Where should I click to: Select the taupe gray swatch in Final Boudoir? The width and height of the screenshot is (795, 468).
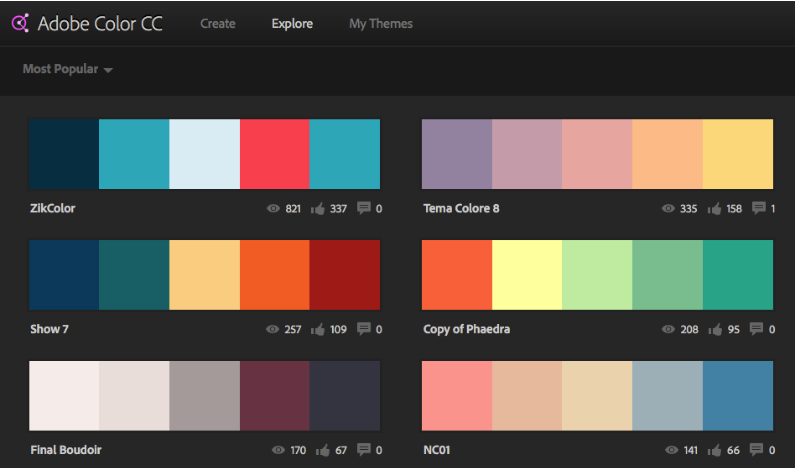(204, 395)
